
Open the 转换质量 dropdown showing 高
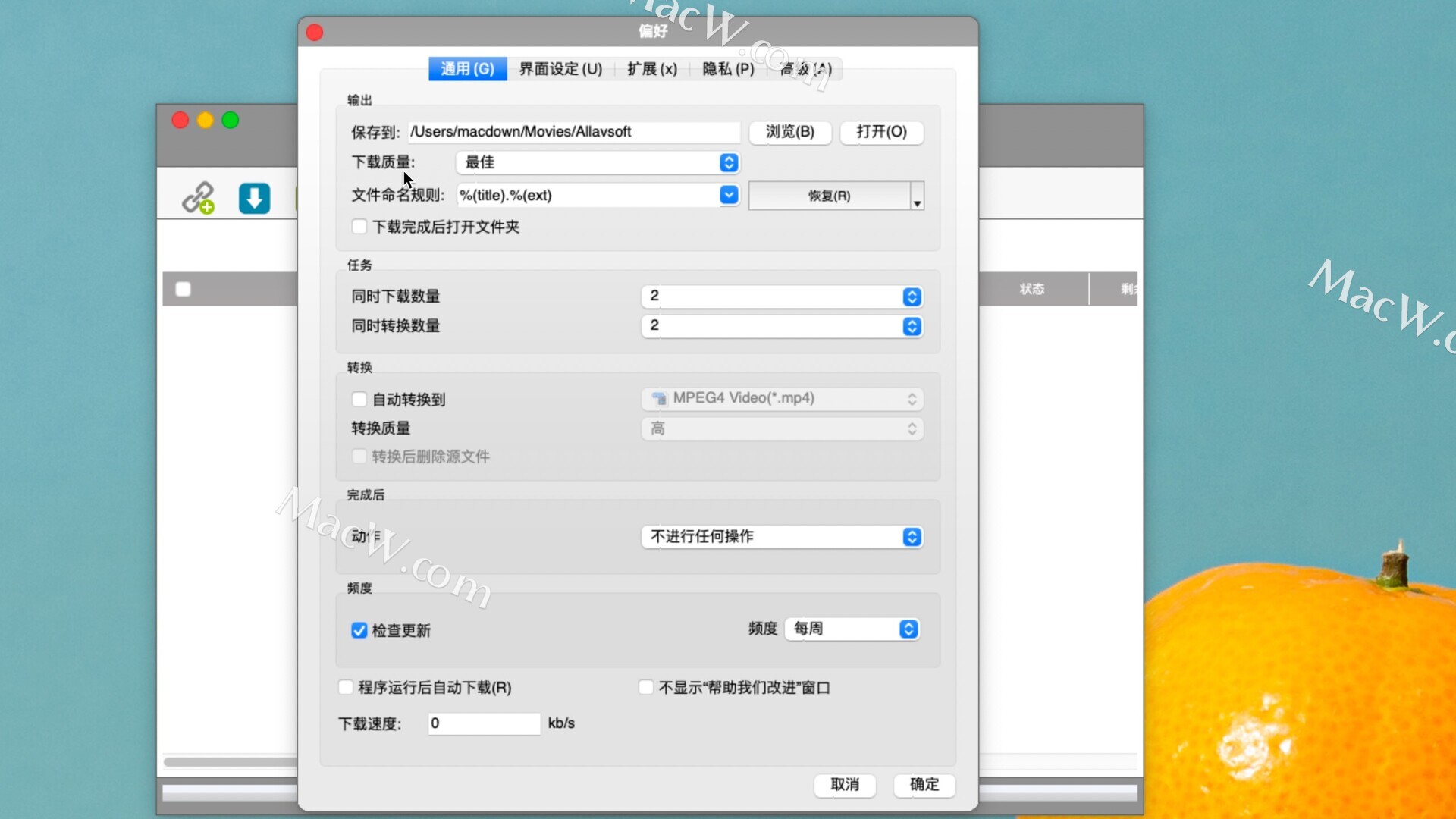tap(782, 429)
